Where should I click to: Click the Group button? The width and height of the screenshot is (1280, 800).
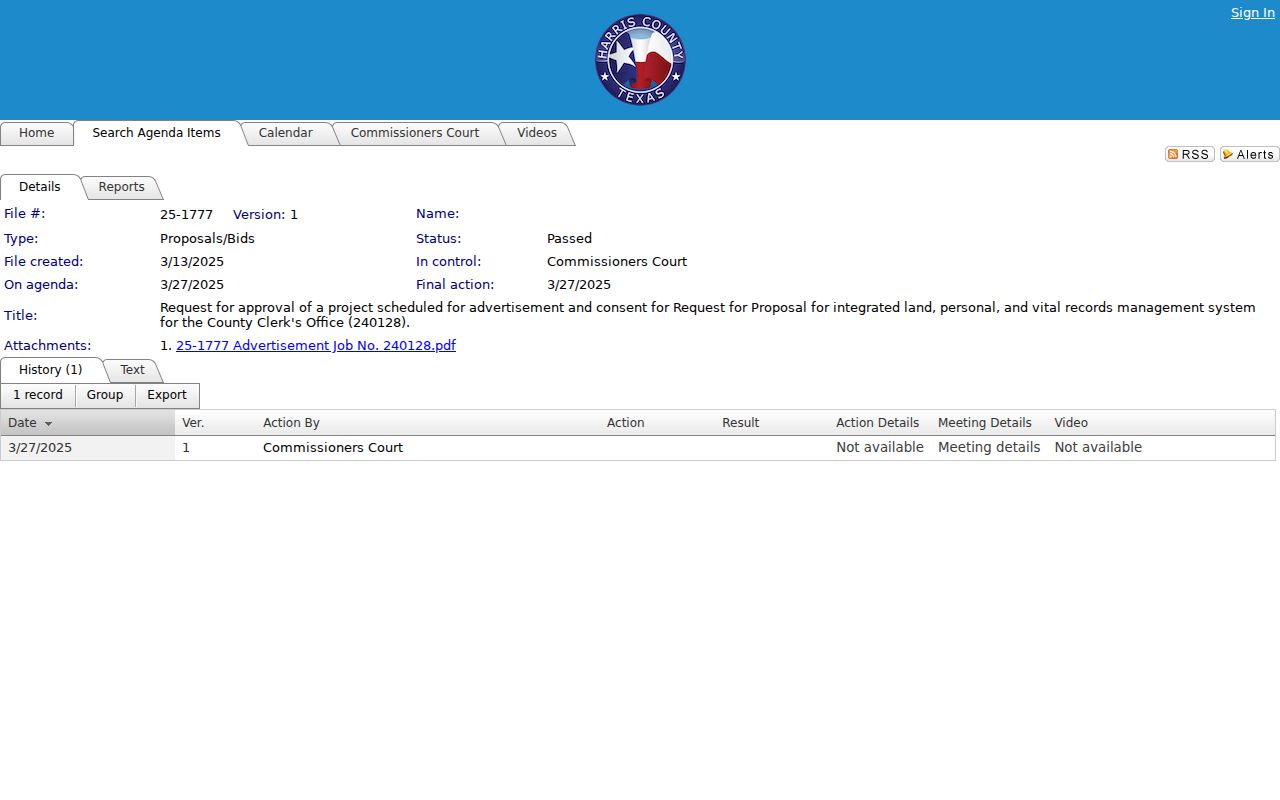[105, 395]
